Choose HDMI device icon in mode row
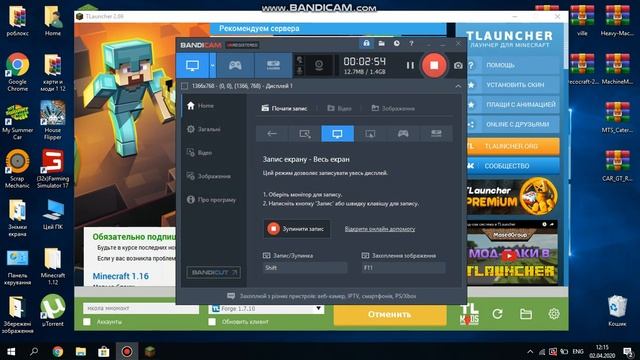Image resolution: width=640 pixels, height=360 pixels. (436, 134)
